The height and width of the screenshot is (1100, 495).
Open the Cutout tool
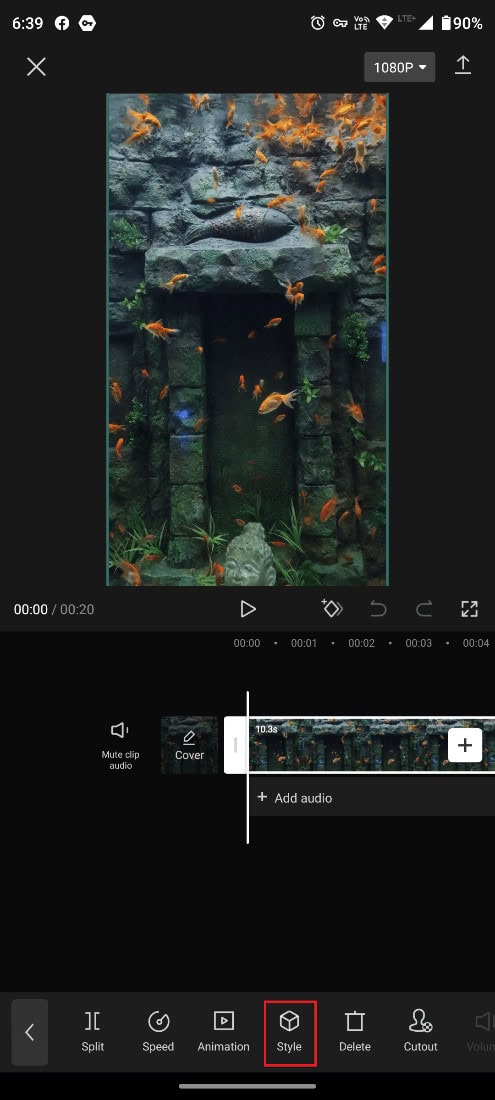pos(421,1031)
